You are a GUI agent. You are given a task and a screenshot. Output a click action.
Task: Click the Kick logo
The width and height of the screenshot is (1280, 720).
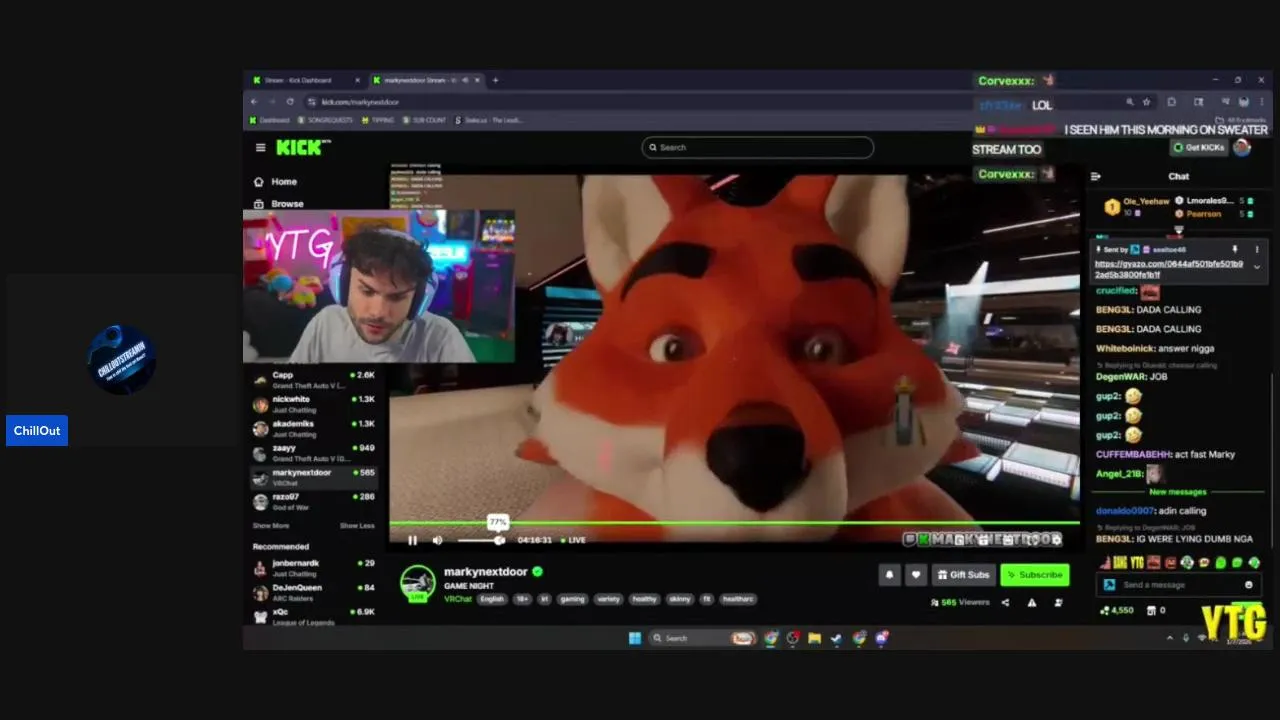point(301,147)
